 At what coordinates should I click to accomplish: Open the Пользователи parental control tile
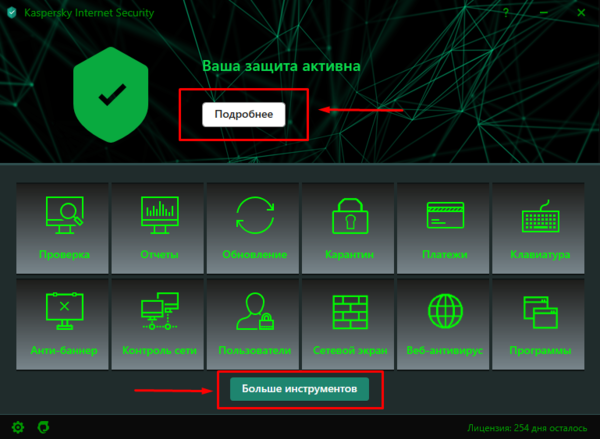253,324
